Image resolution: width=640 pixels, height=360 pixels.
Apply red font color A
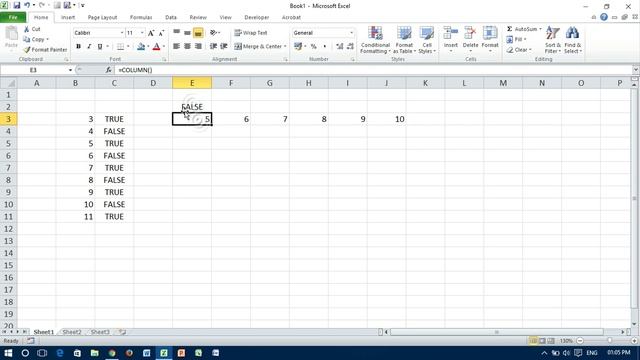(156, 47)
